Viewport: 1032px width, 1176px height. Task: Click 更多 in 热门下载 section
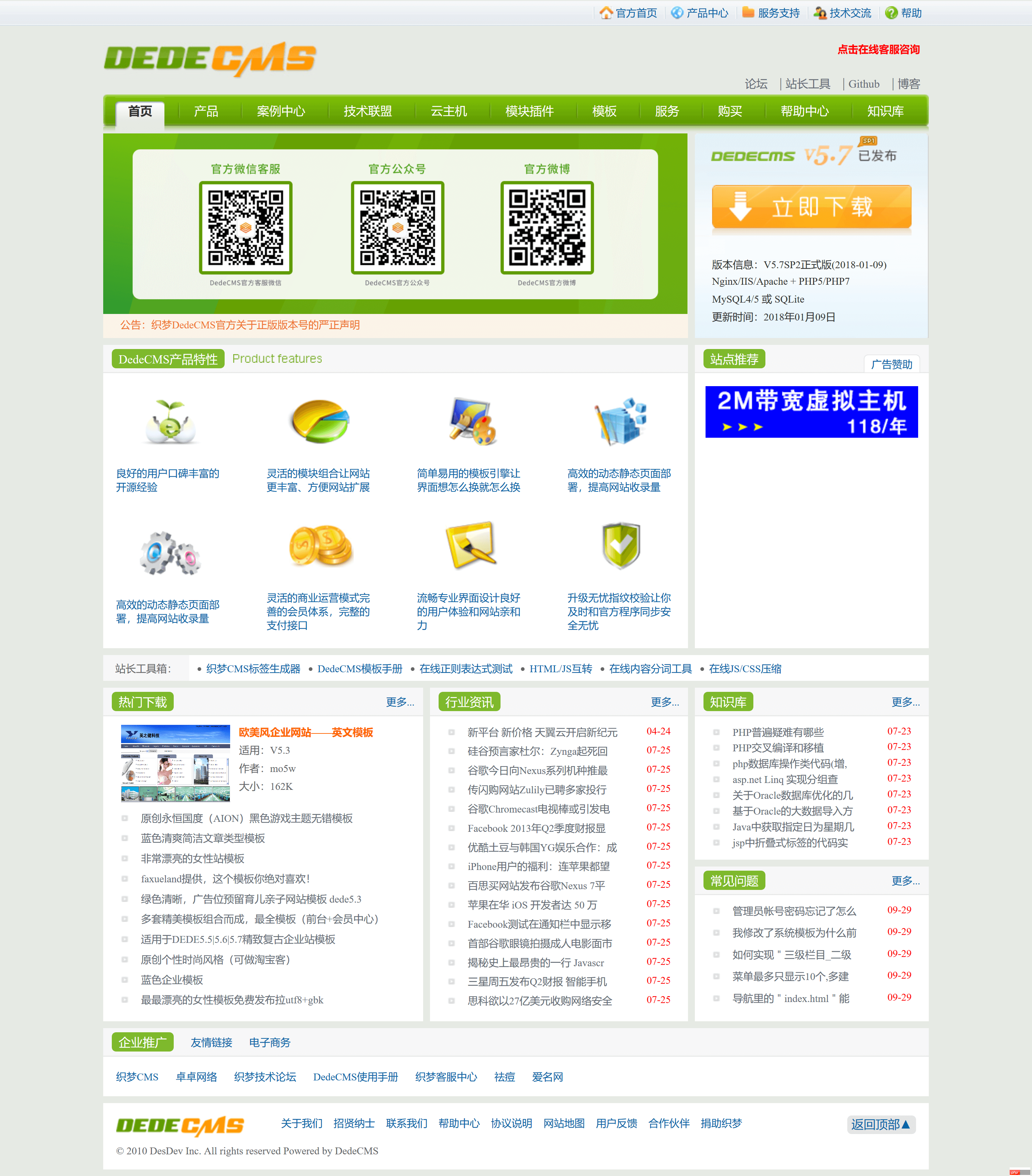pyautogui.click(x=400, y=702)
